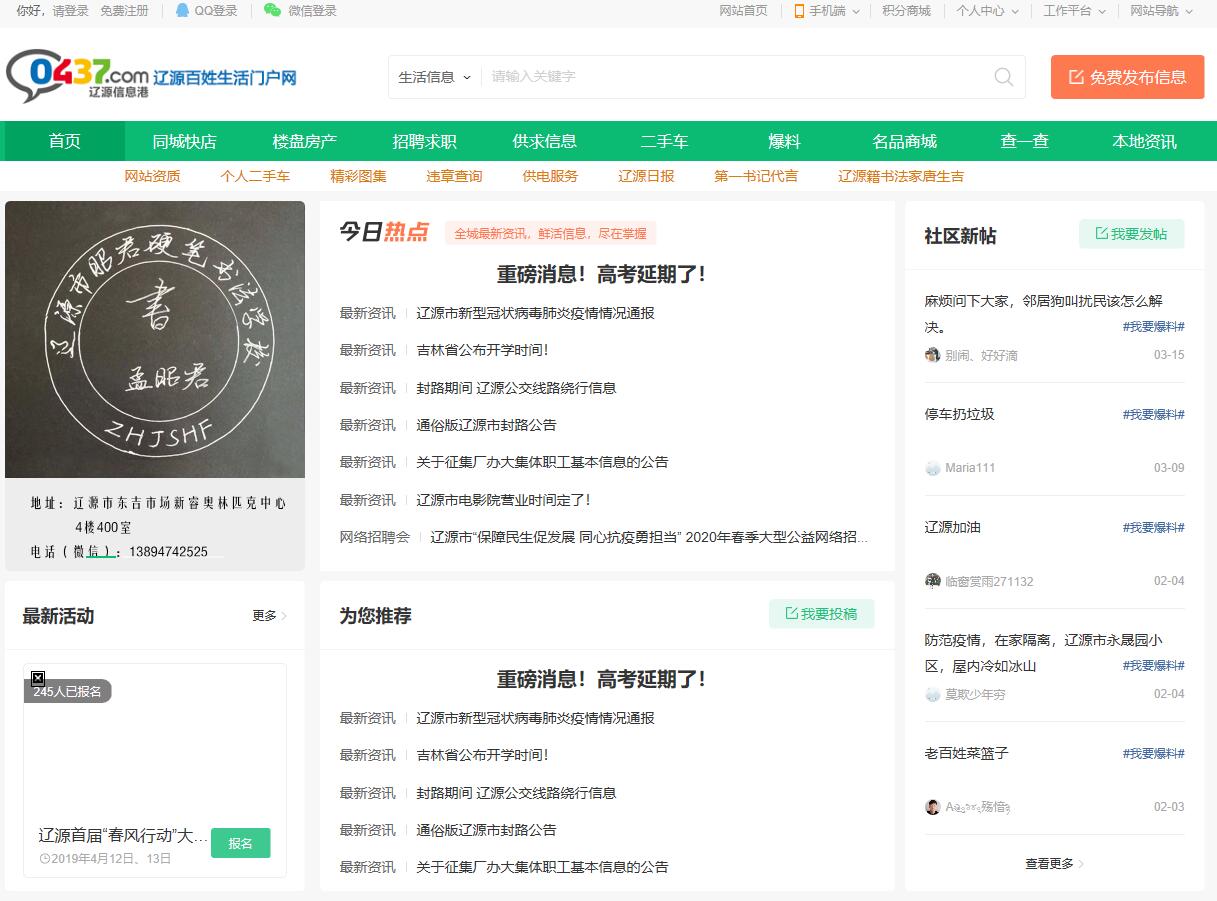Expand the 个人中心 dropdown menu
Screen dimensions: 1217x901
pyautogui.click(x=987, y=11)
